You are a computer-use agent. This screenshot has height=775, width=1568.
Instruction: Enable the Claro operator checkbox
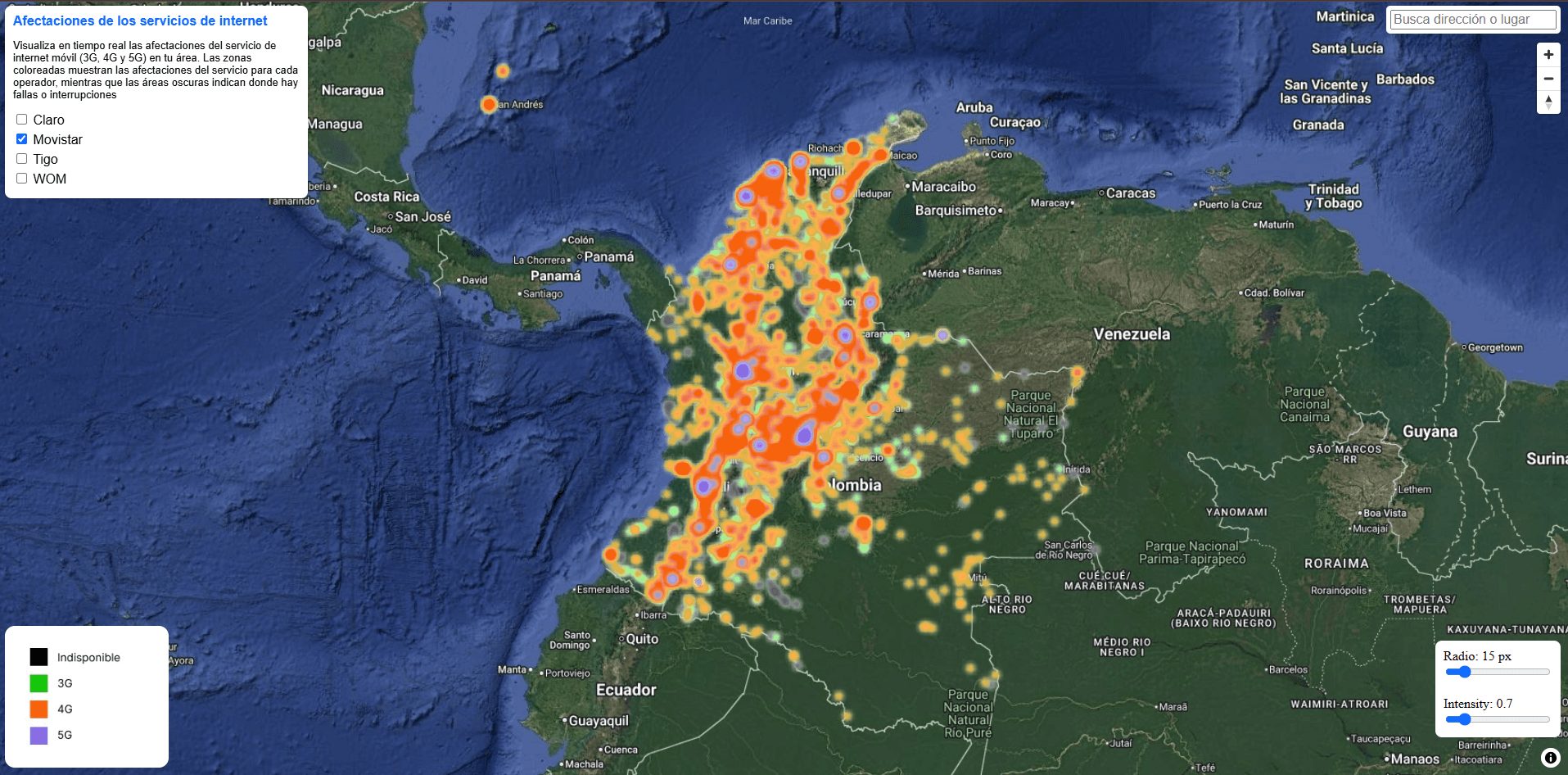click(22, 120)
